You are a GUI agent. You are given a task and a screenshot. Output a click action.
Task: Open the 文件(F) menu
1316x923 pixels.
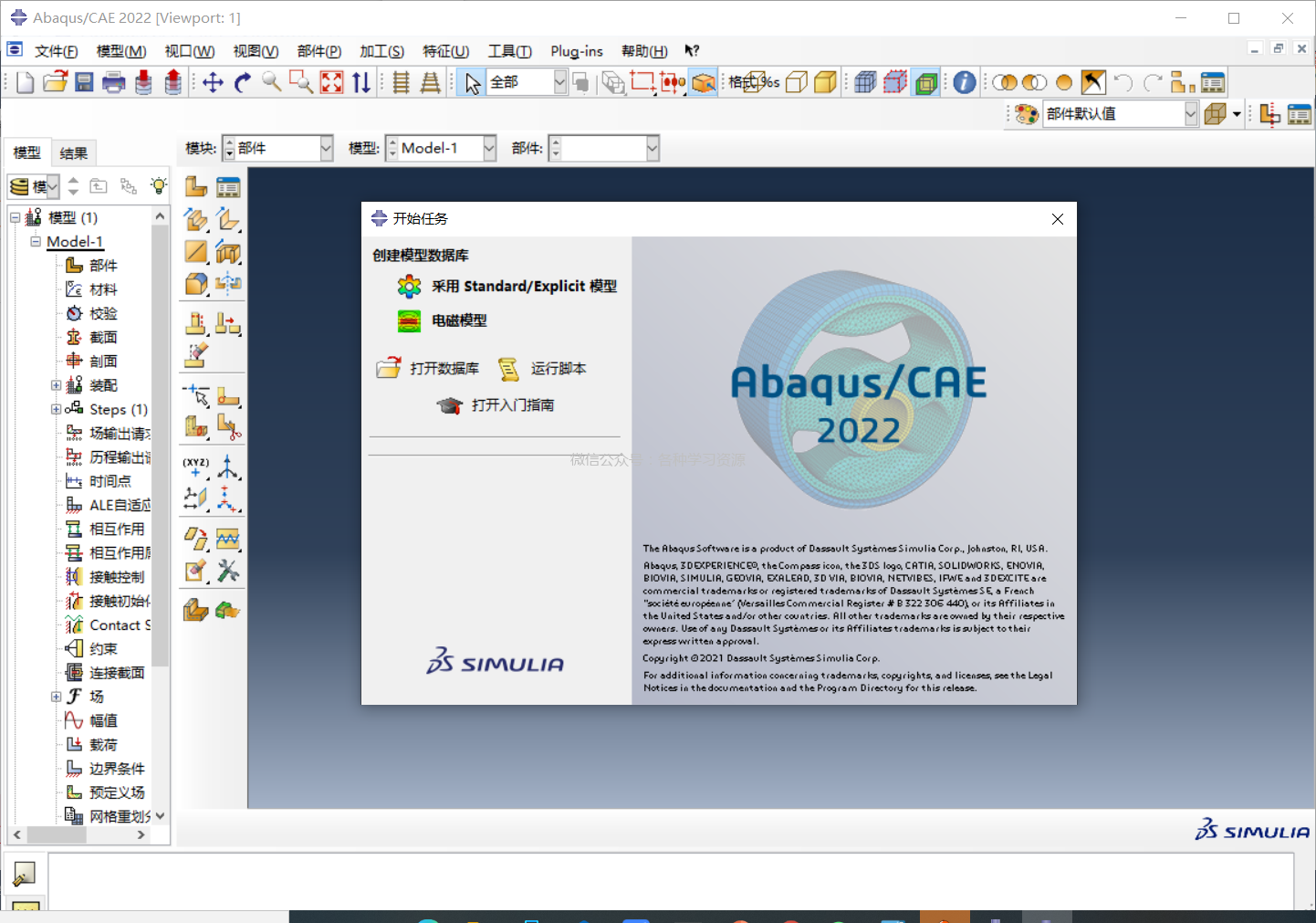(x=56, y=51)
